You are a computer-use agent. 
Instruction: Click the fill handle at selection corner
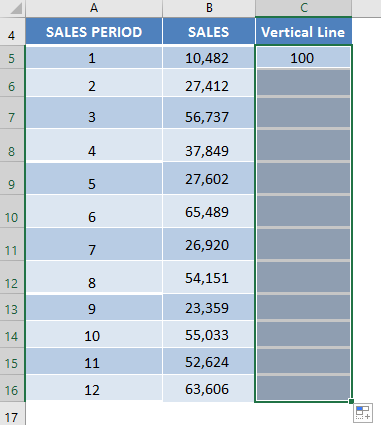(351, 401)
